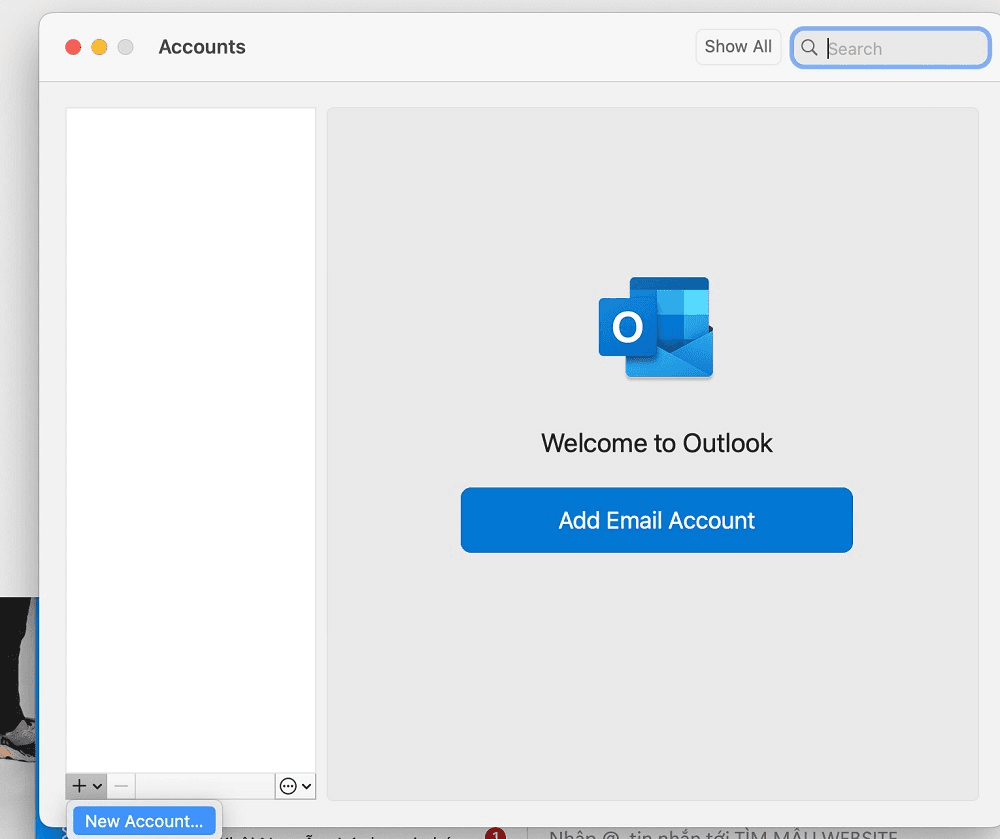Click the Add Email Account button
This screenshot has width=1000, height=839.
656,520
